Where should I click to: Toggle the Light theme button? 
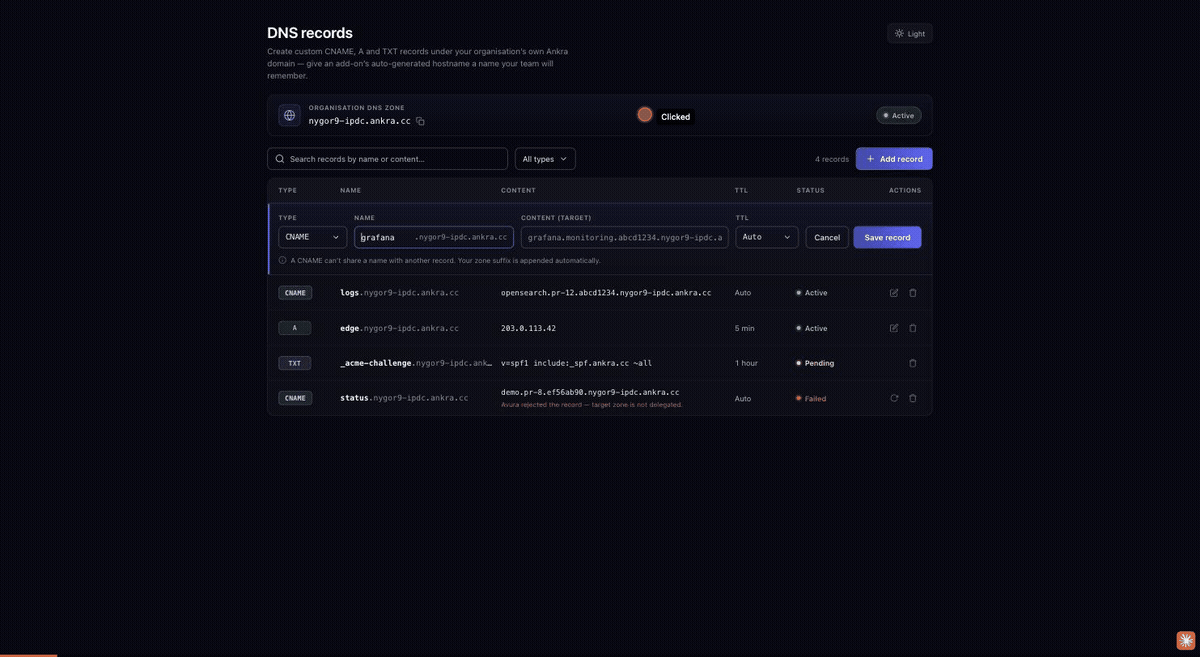pyautogui.click(x=910, y=33)
